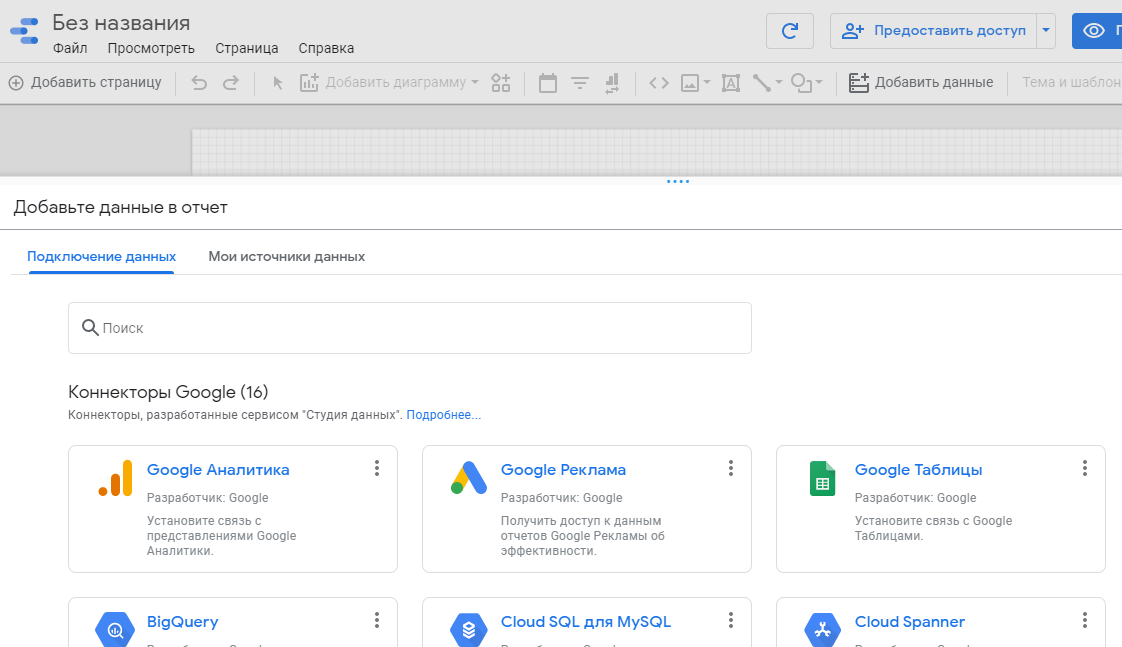Open the Google Таблицы connector title
The height and width of the screenshot is (647, 1122).
[918, 470]
